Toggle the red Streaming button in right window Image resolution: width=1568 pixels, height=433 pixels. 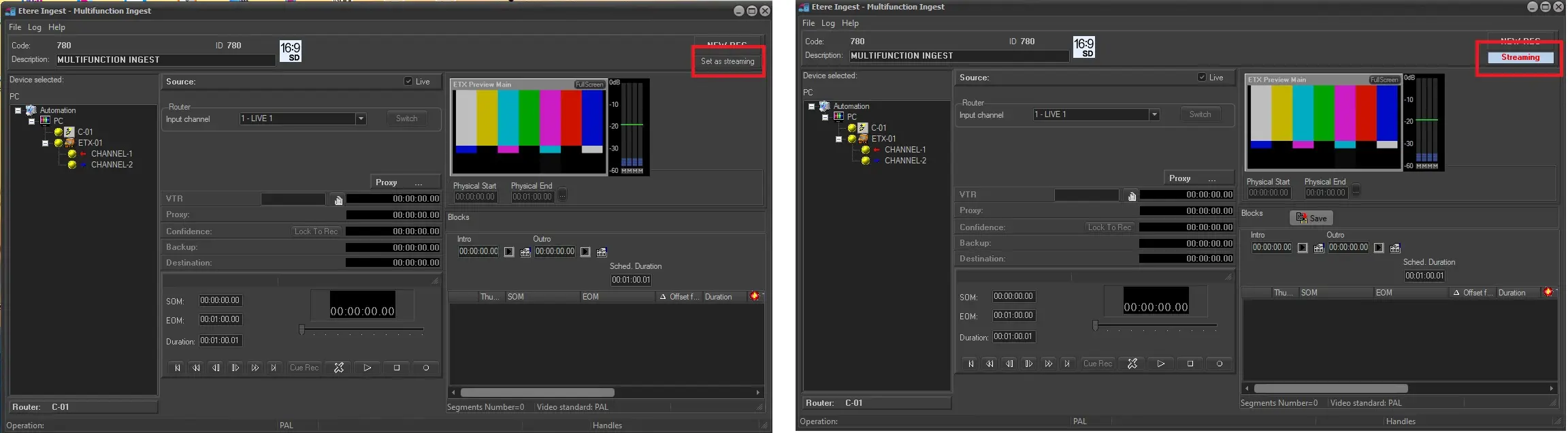(x=1520, y=58)
